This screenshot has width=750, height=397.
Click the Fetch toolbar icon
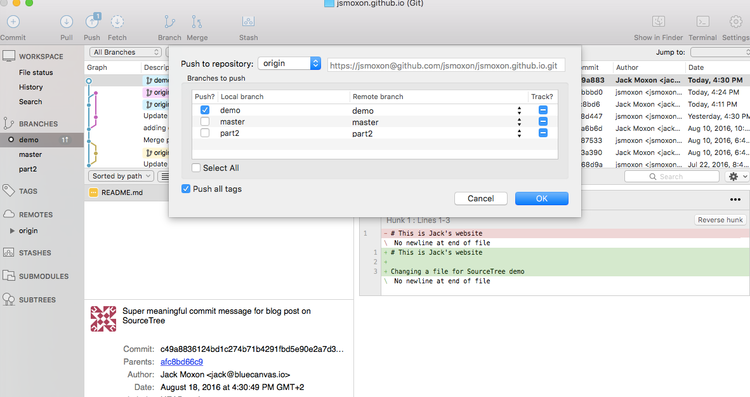tap(117, 22)
